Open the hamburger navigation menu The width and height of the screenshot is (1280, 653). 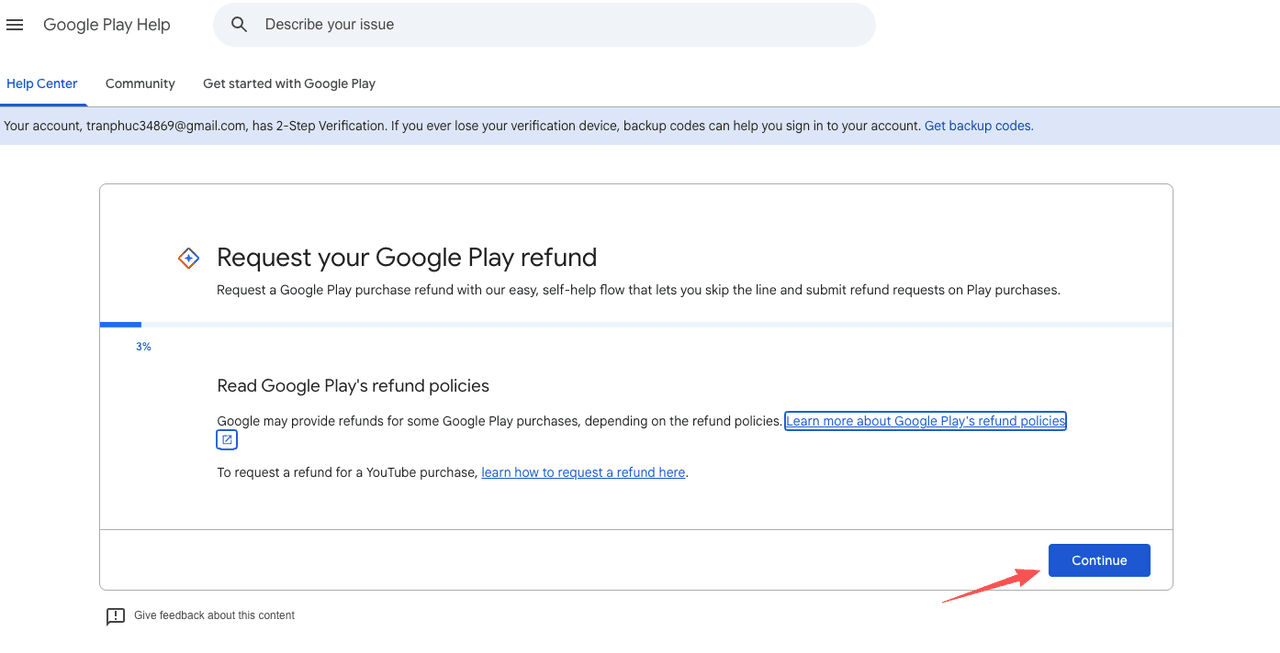14,24
